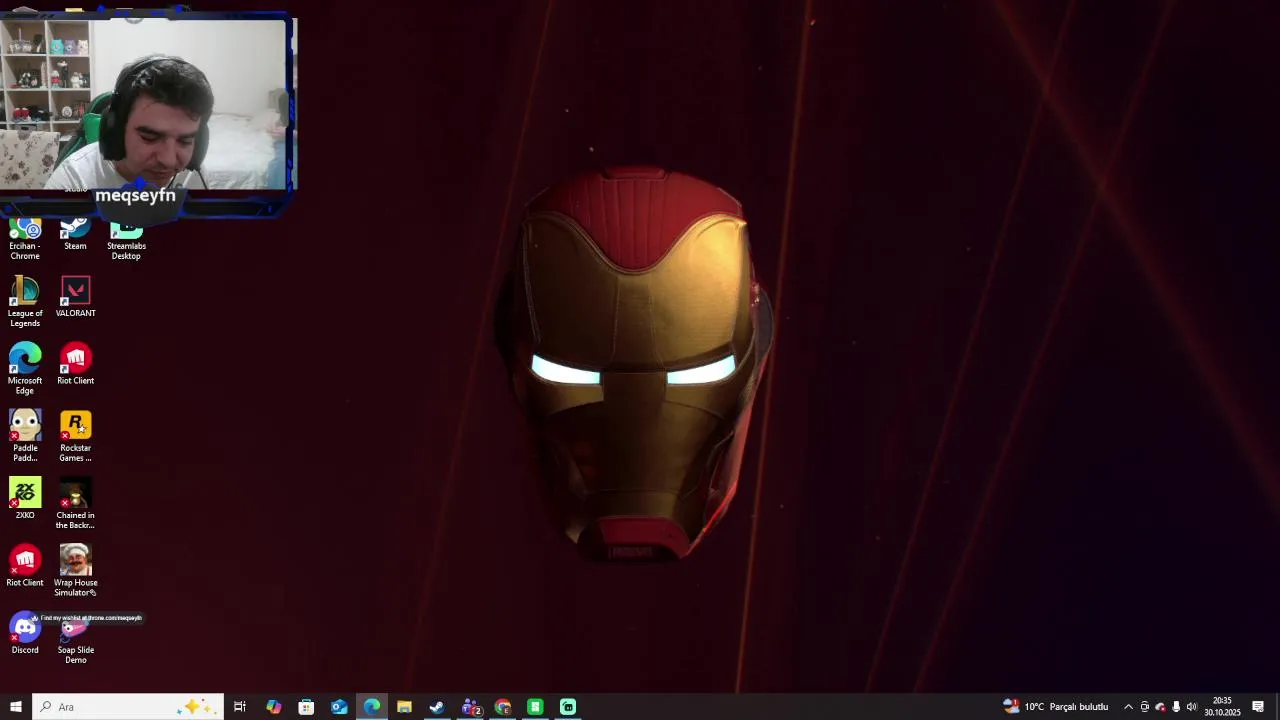The image size is (1280, 720).
Task: Select the VALORANT desktop icon
Action: 75,297
